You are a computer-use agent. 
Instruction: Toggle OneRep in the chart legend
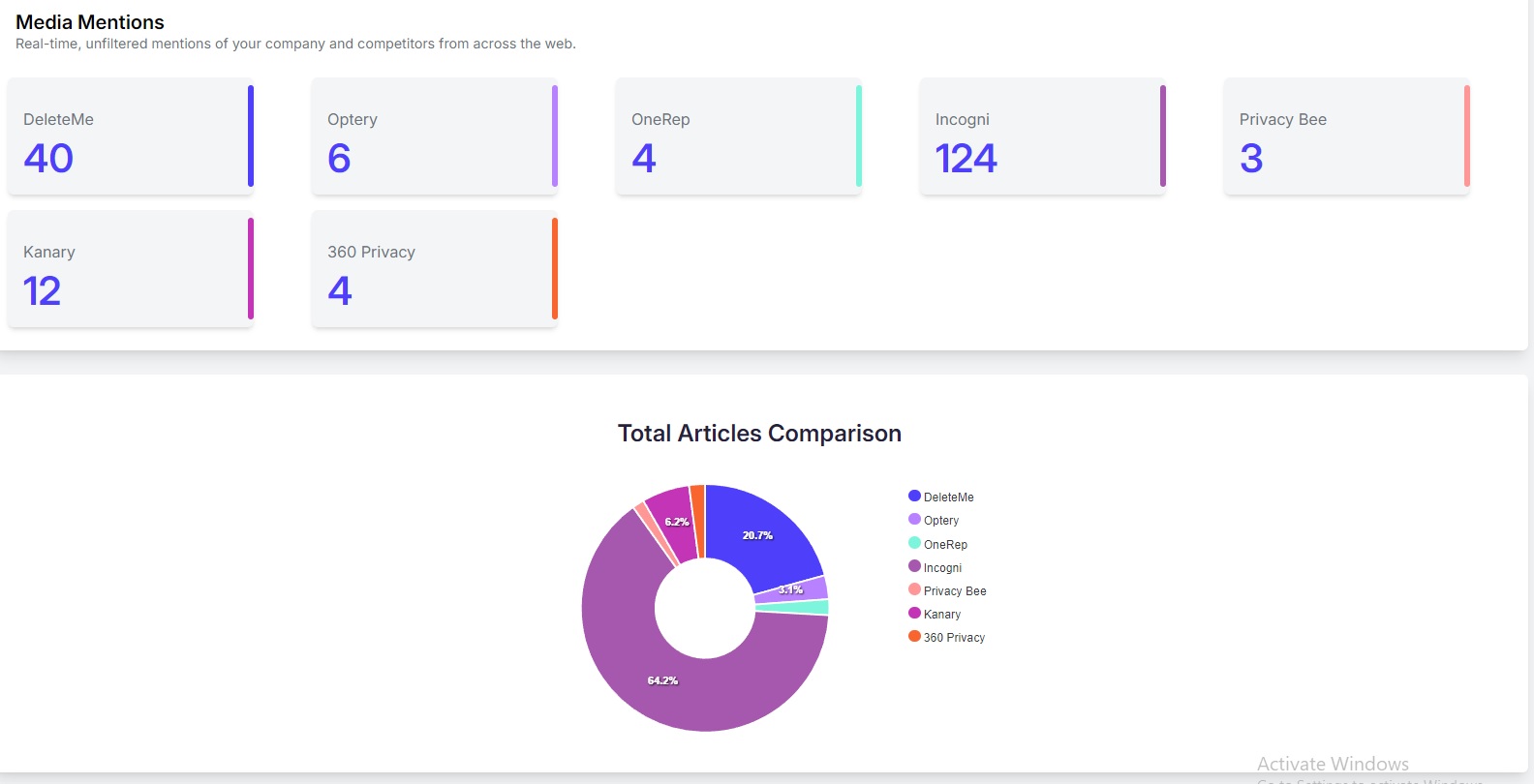click(938, 544)
